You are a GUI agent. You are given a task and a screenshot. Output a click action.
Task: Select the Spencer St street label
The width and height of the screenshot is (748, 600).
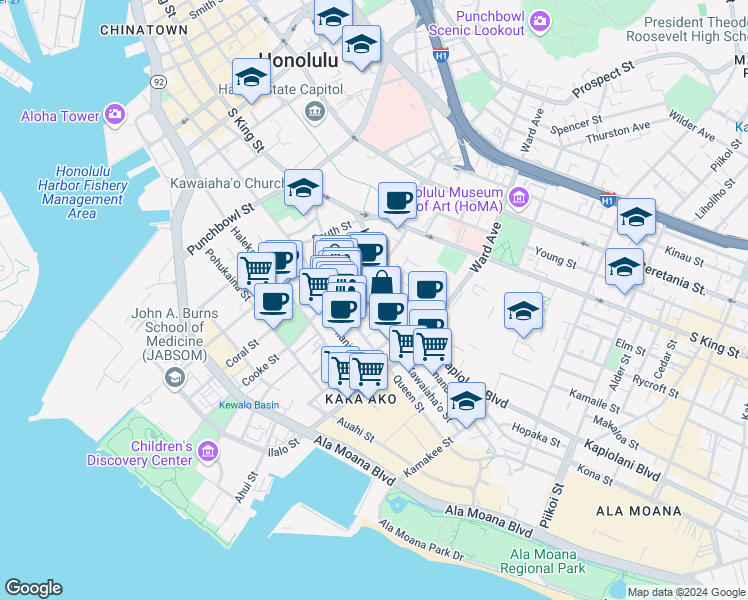pos(577,125)
